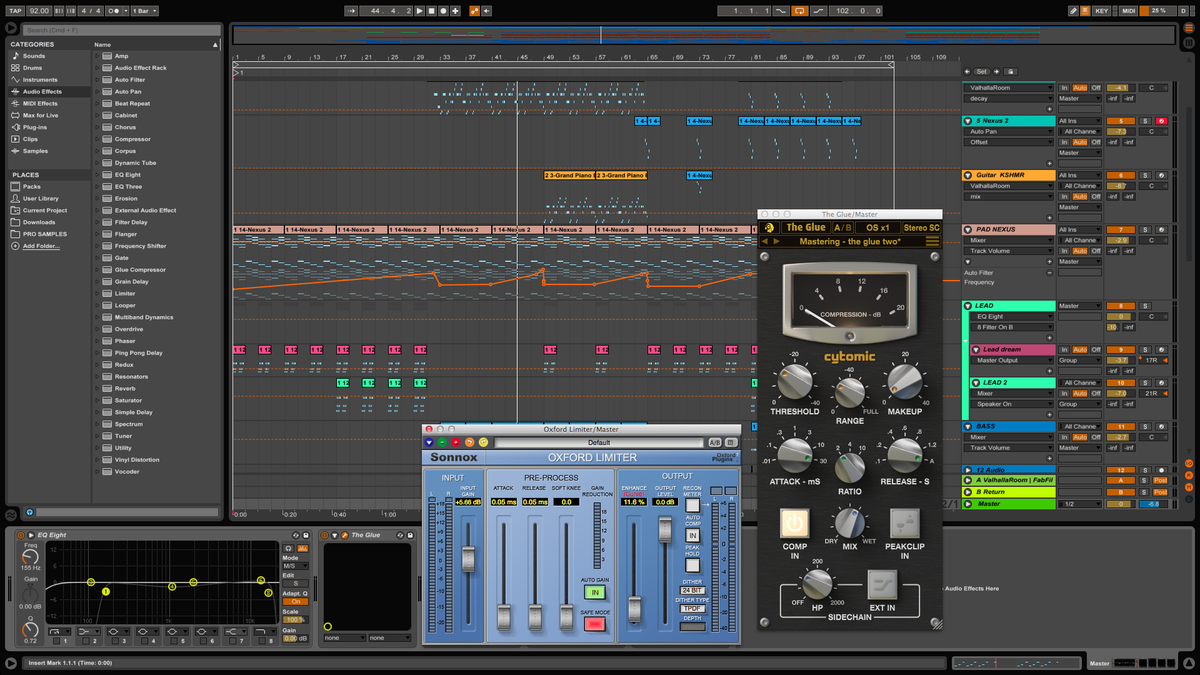
Task: Click the Sounds category icon in browser
Action: [x=15, y=56]
